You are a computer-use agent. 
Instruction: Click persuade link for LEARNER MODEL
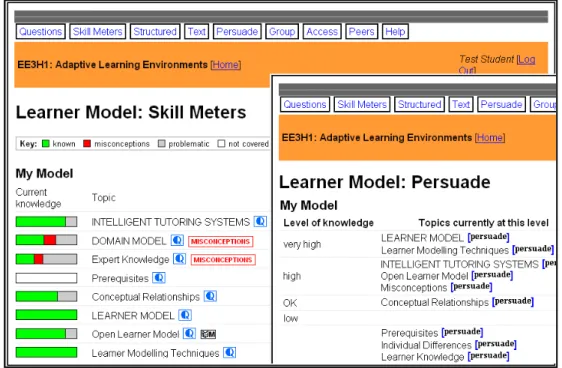click(x=489, y=237)
